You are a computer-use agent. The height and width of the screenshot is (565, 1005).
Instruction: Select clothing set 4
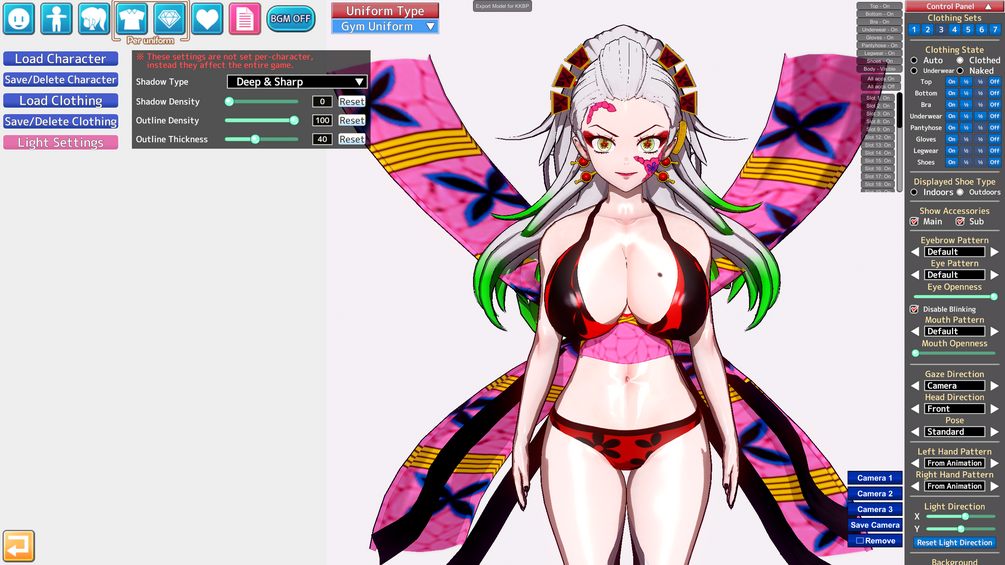tap(954, 29)
